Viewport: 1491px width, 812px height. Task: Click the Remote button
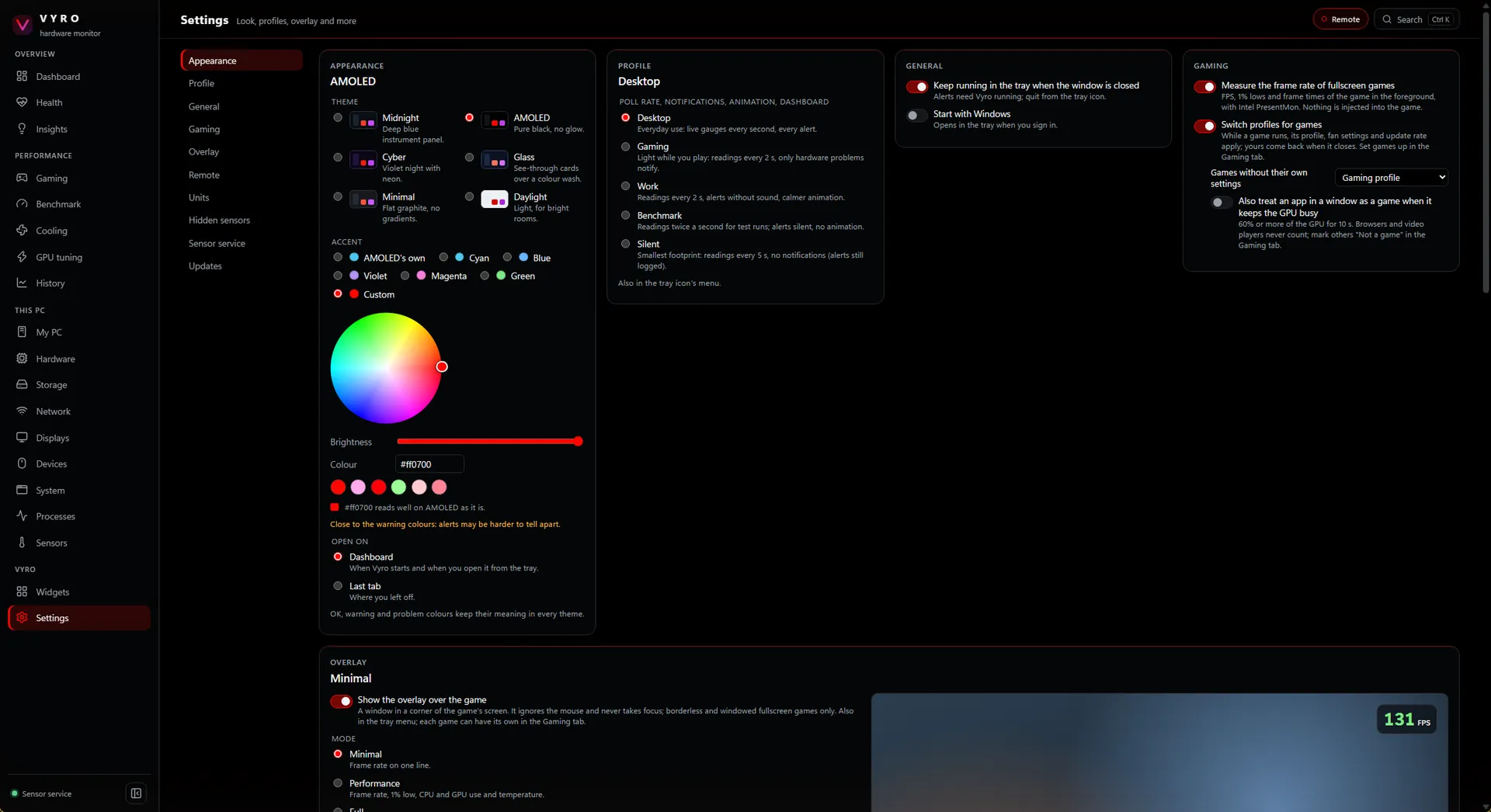[1340, 19]
